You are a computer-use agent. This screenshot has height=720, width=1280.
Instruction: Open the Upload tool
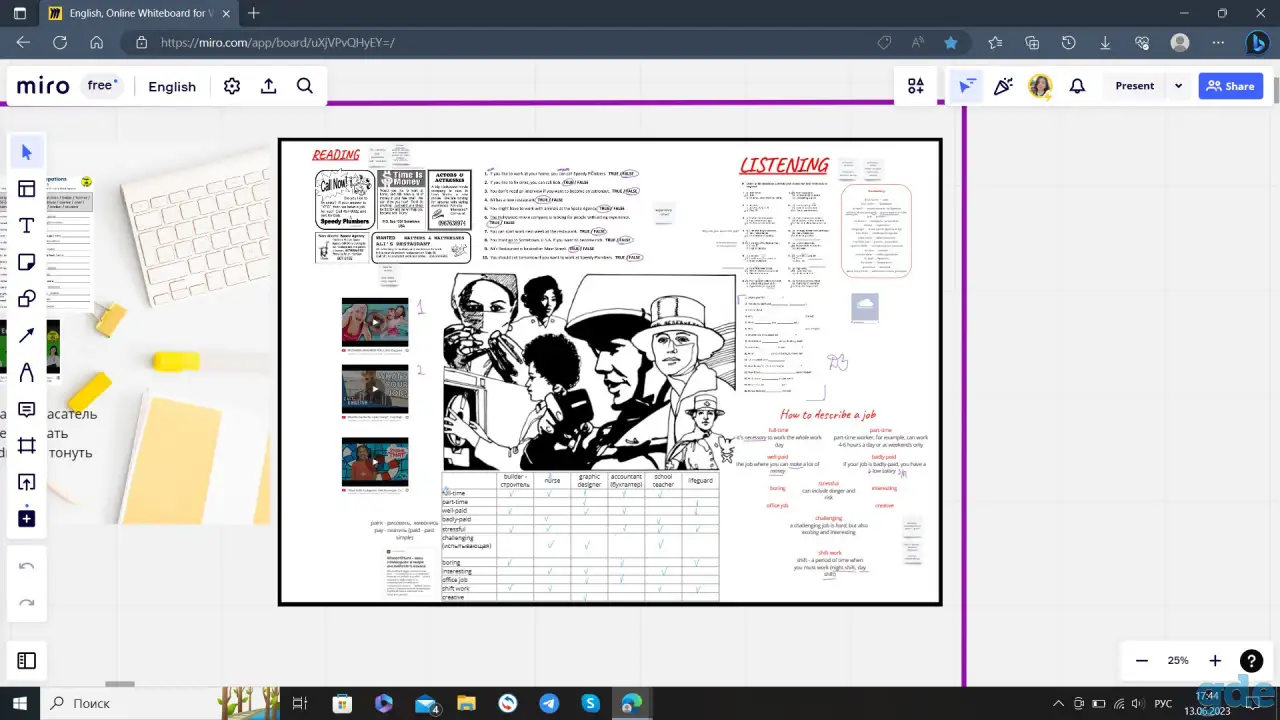[x=27, y=483]
